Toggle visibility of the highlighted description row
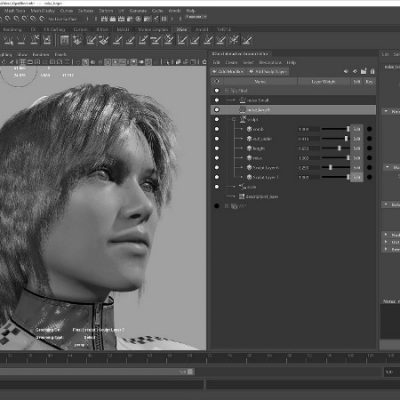 pyautogui.click(x=217, y=110)
